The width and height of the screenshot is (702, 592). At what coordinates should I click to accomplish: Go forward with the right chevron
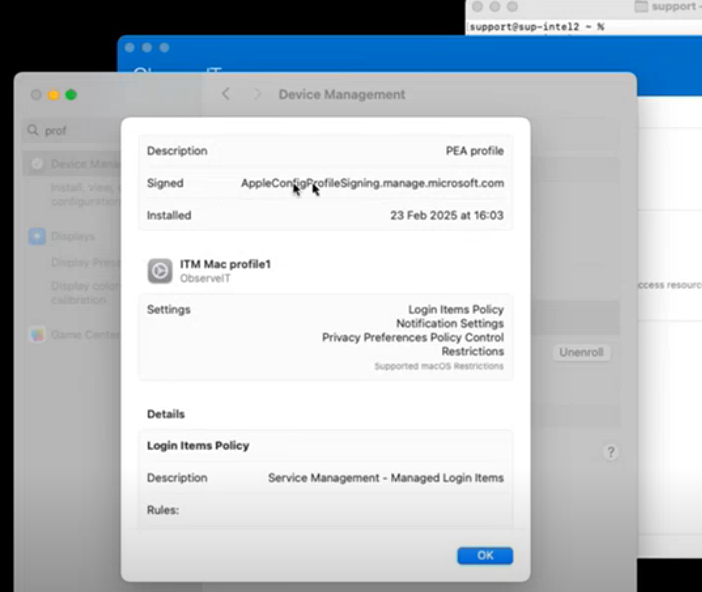[x=257, y=94]
